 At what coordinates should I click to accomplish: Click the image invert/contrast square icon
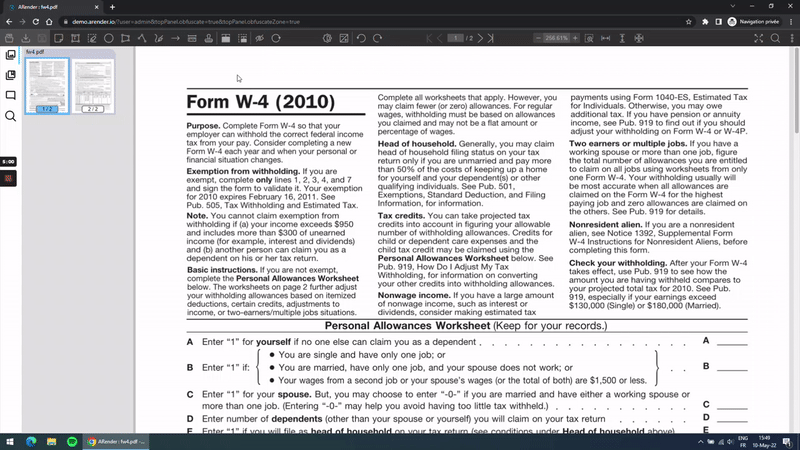(x=344, y=38)
